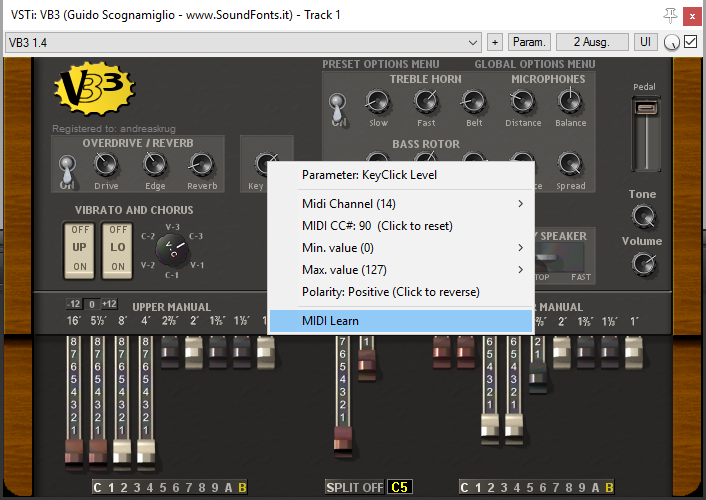Screen dimensions: 706x500
Task: Click the Microphones Balance knob
Action: [570, 102]
